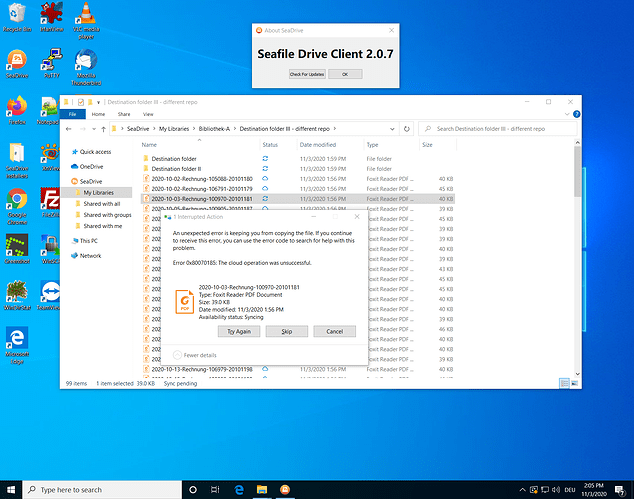Click Check For Updates in About SeaDrive

[x=307, y=74]
